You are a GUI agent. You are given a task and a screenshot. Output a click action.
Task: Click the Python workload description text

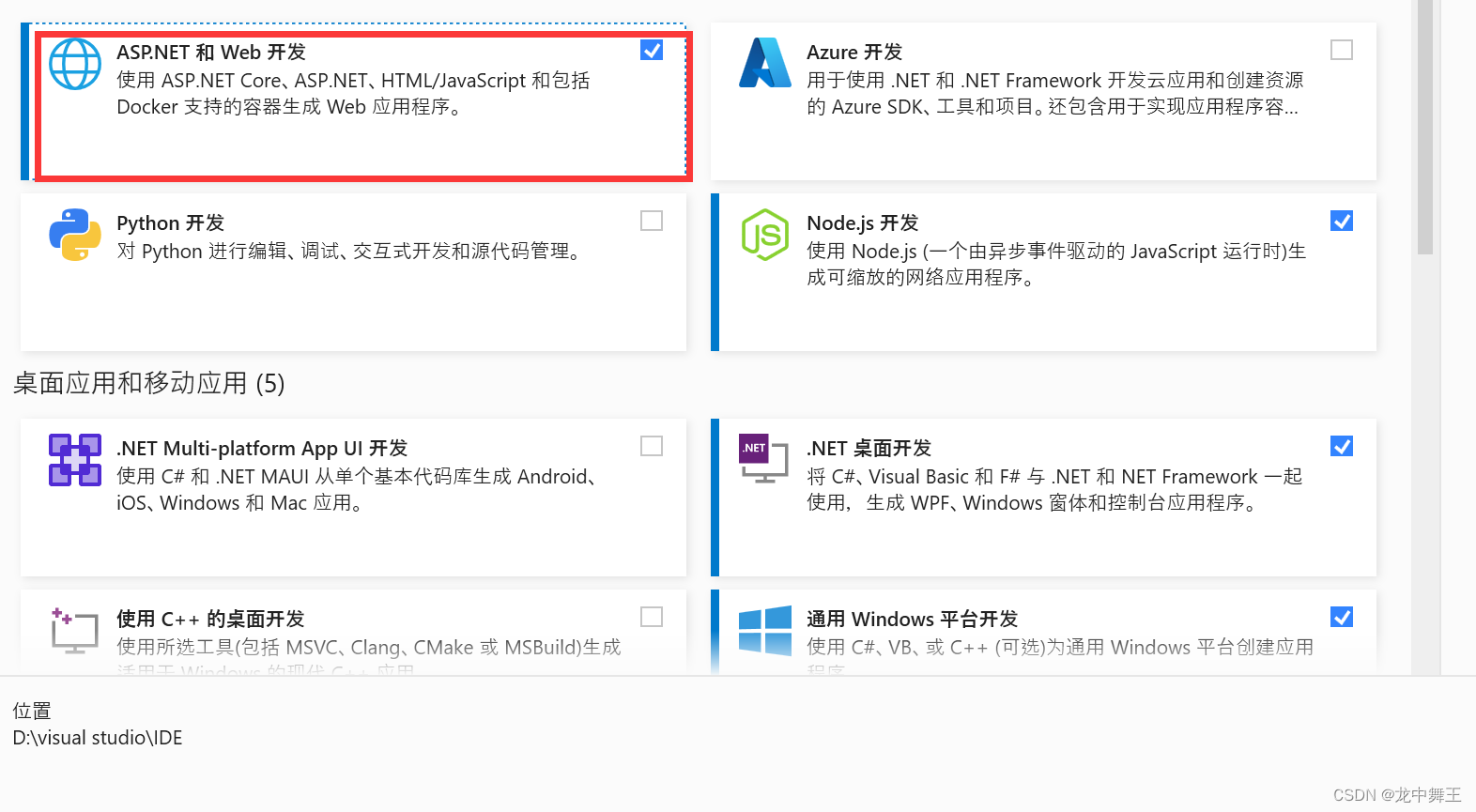350,252
